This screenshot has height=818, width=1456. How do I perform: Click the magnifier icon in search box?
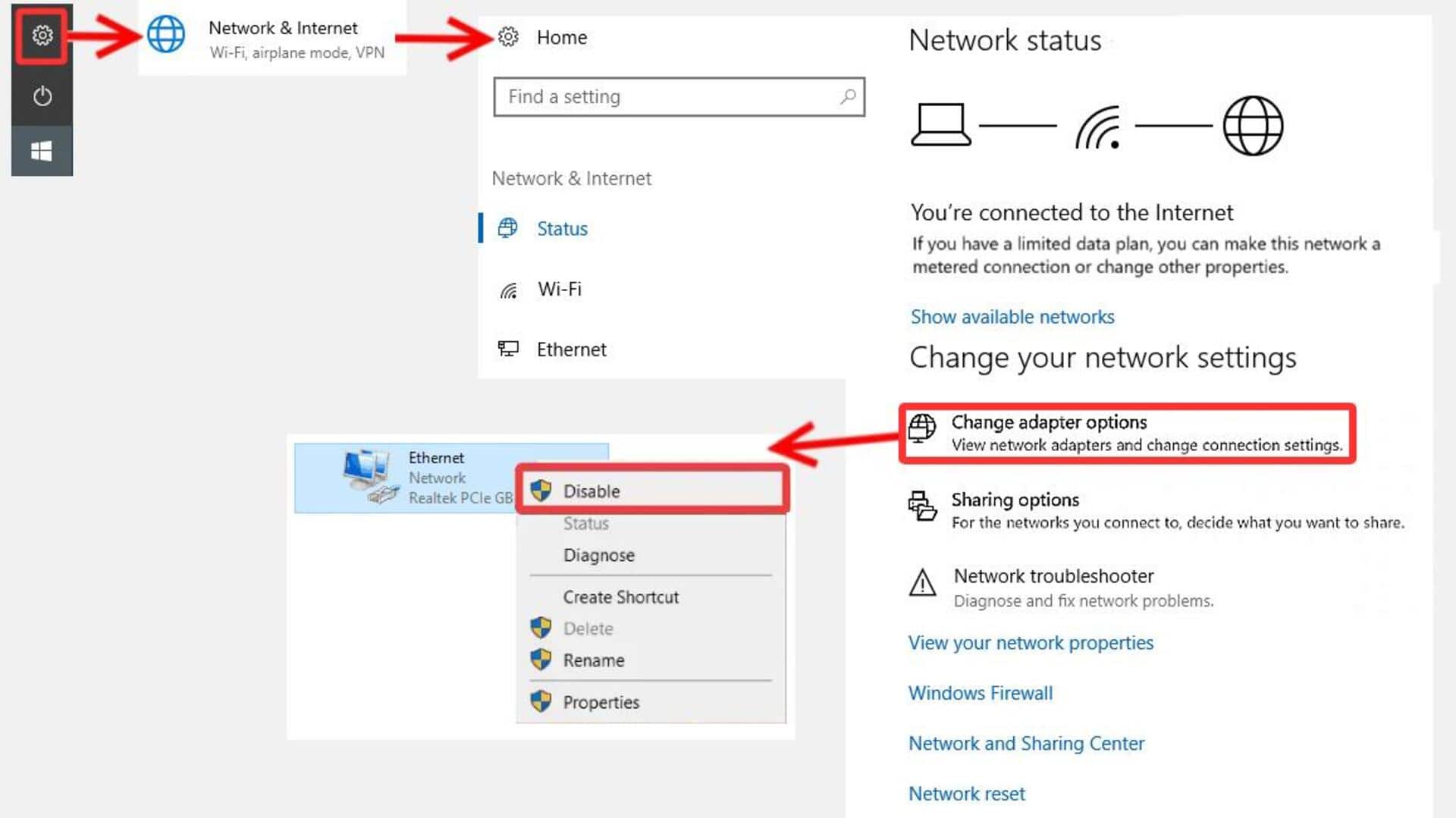[848, 96]
